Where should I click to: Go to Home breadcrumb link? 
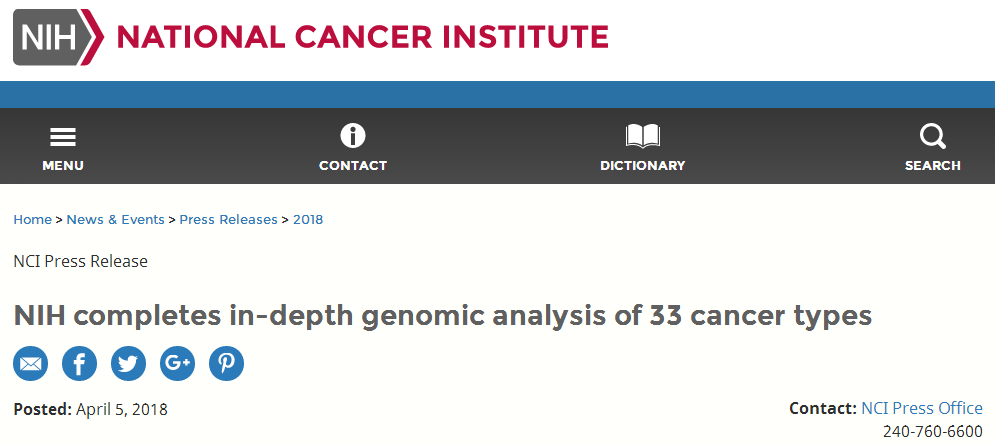pyautogui.click(x=32, y=220)
